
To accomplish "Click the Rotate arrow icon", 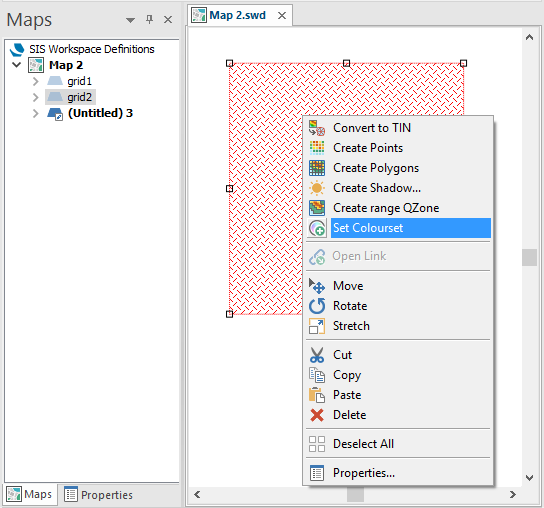I will (x=317, y=306).
